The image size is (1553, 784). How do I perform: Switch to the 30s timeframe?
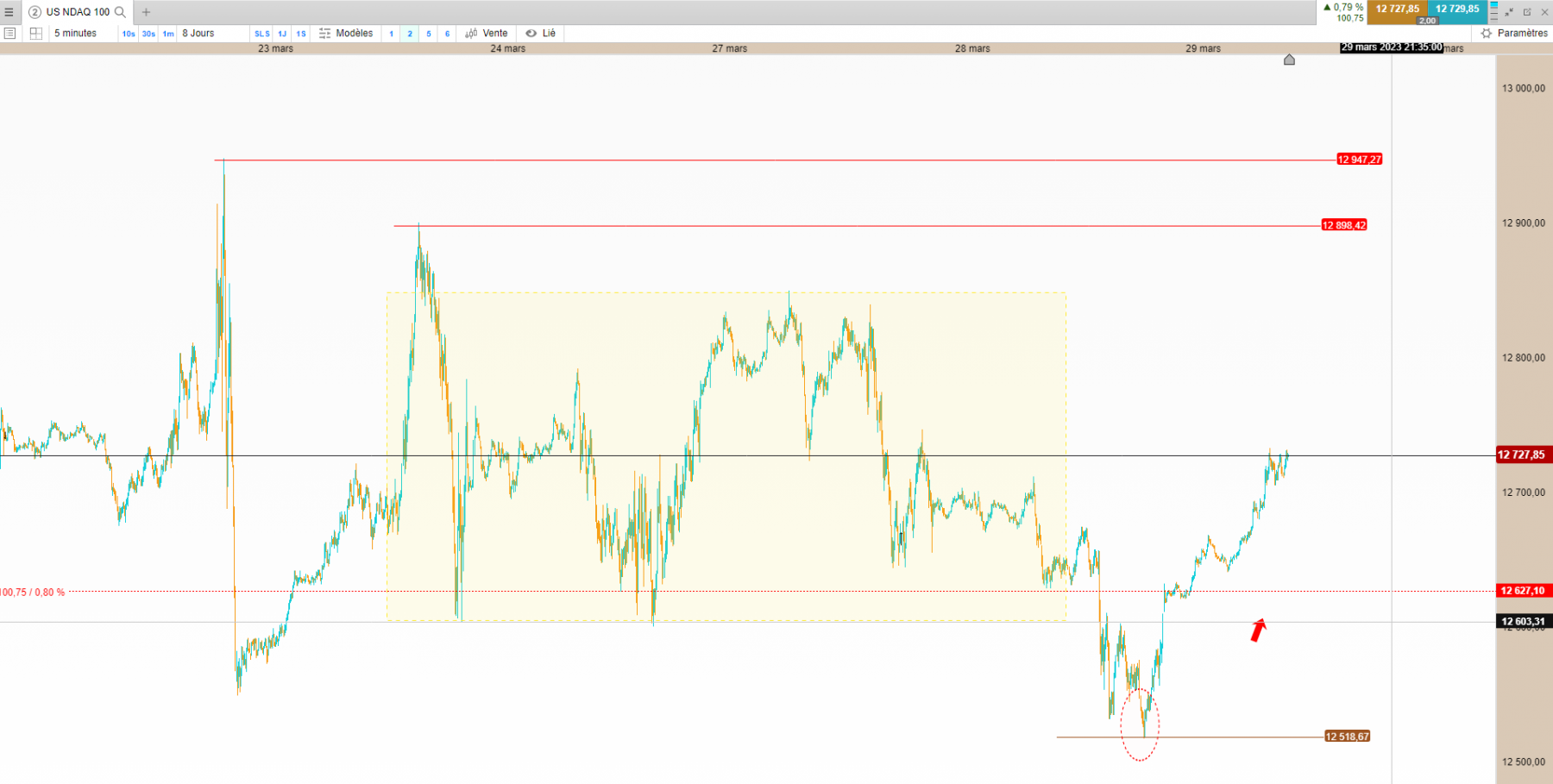pos(148,34)
